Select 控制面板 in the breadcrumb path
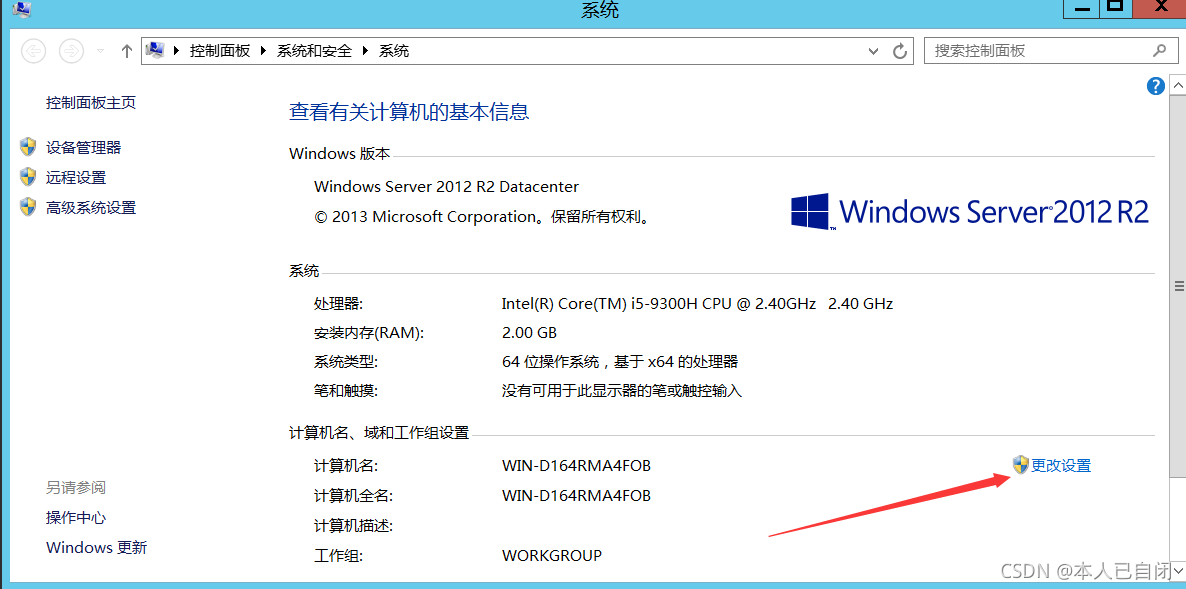The image size is (1186, 589). point(219,51)
